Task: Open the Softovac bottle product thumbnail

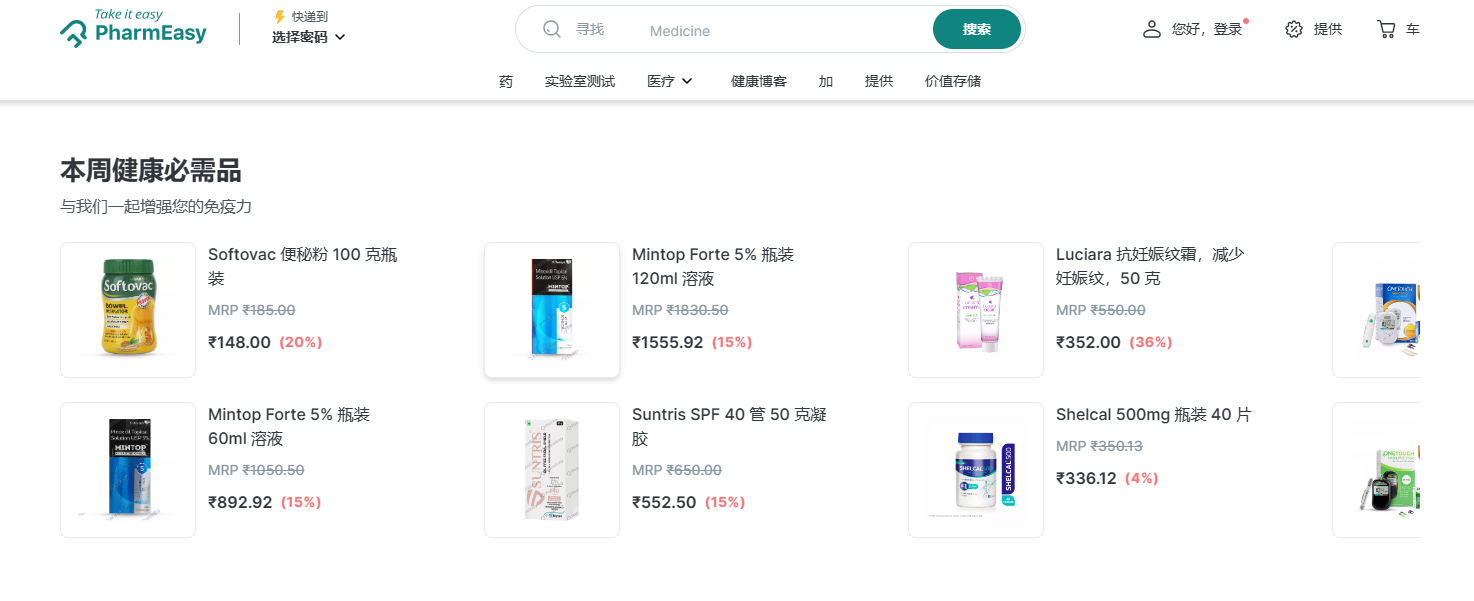Action: [128, 310]
